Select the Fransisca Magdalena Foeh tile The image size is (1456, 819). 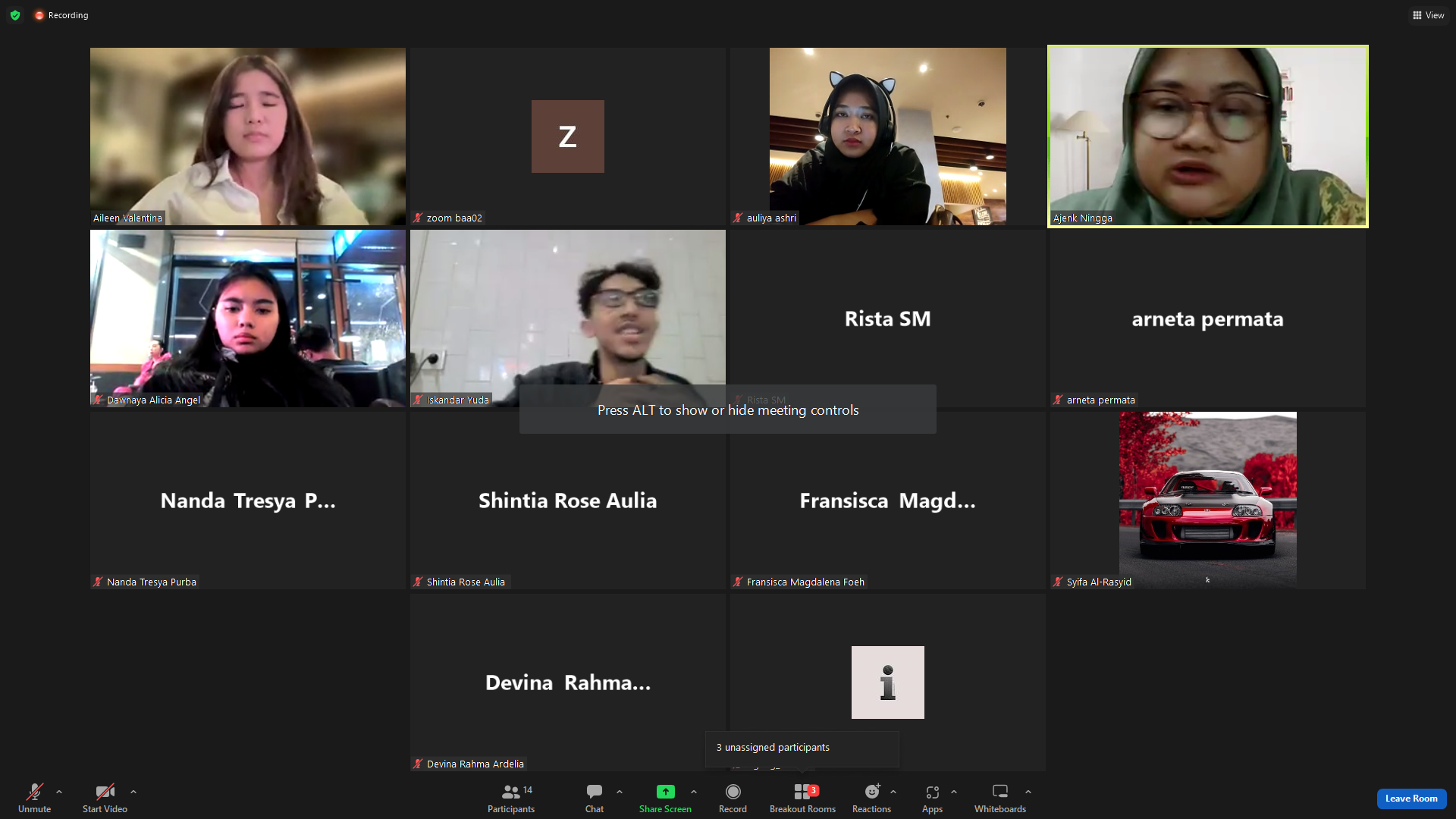(x=888, y=500)
